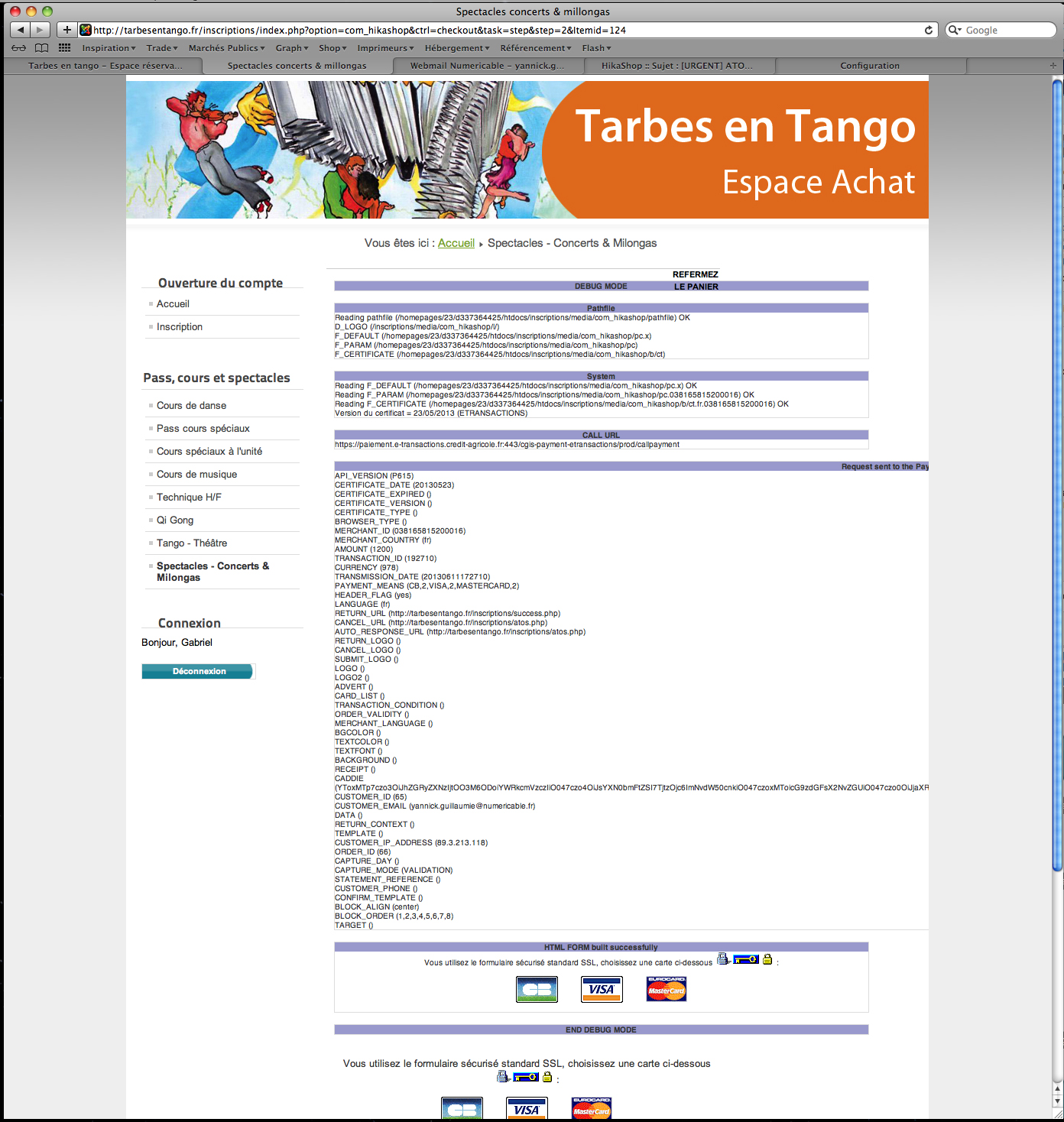Open Pass cours spéciaux
This screenshot has width=1064, height=1122.
(203, 428)
